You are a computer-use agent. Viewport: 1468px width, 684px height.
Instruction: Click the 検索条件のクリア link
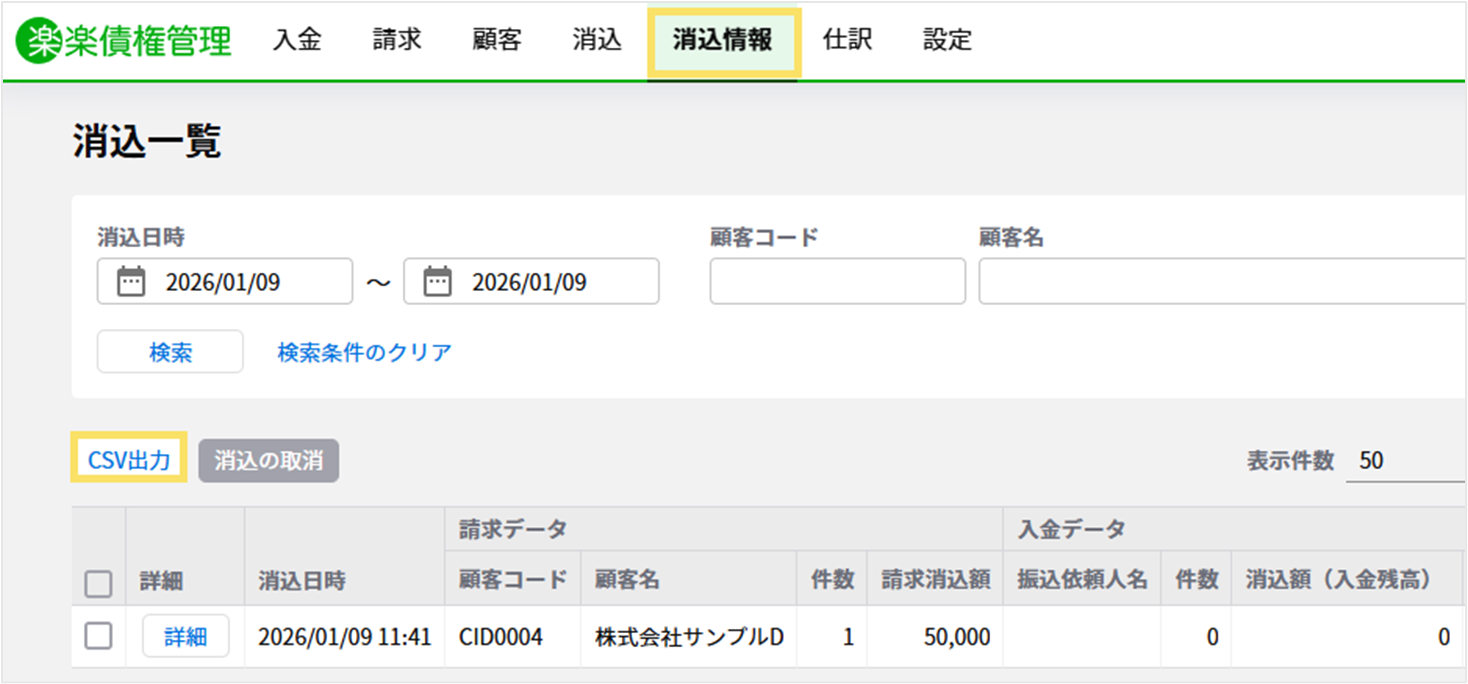pyautogui.click(x=364, y=352)
